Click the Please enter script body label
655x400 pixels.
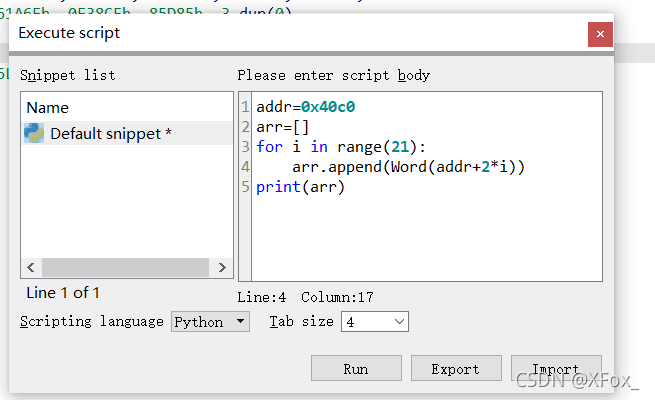(x=333, y=75)
